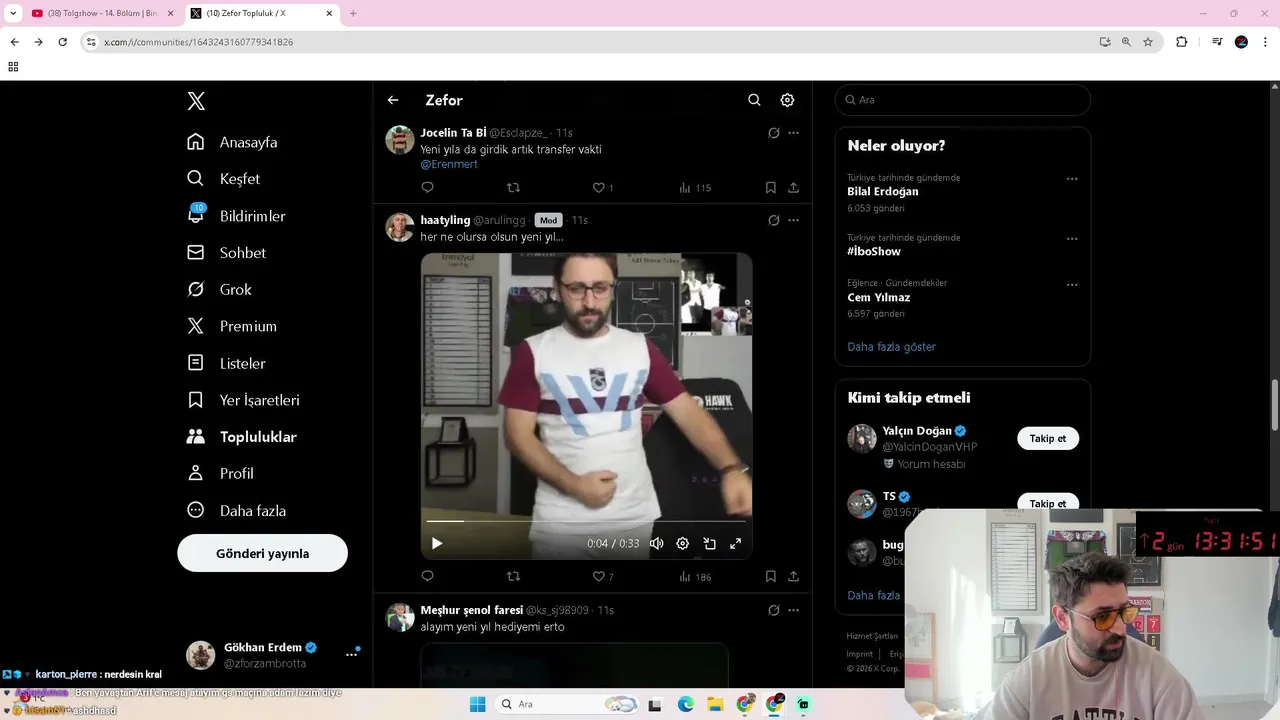
Task: Seek the video progress bar
Action: point(586,521)
